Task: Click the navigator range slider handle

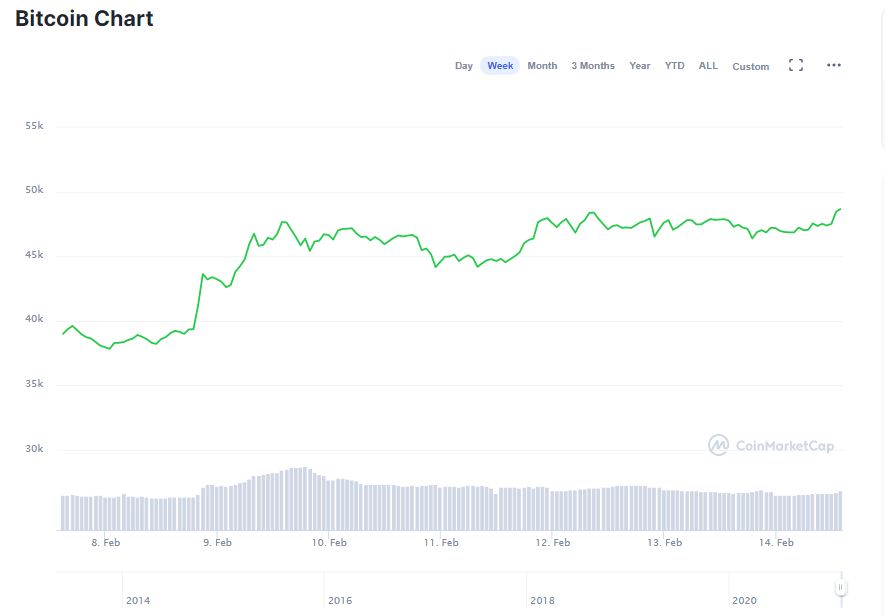Action: click(841, 587)
